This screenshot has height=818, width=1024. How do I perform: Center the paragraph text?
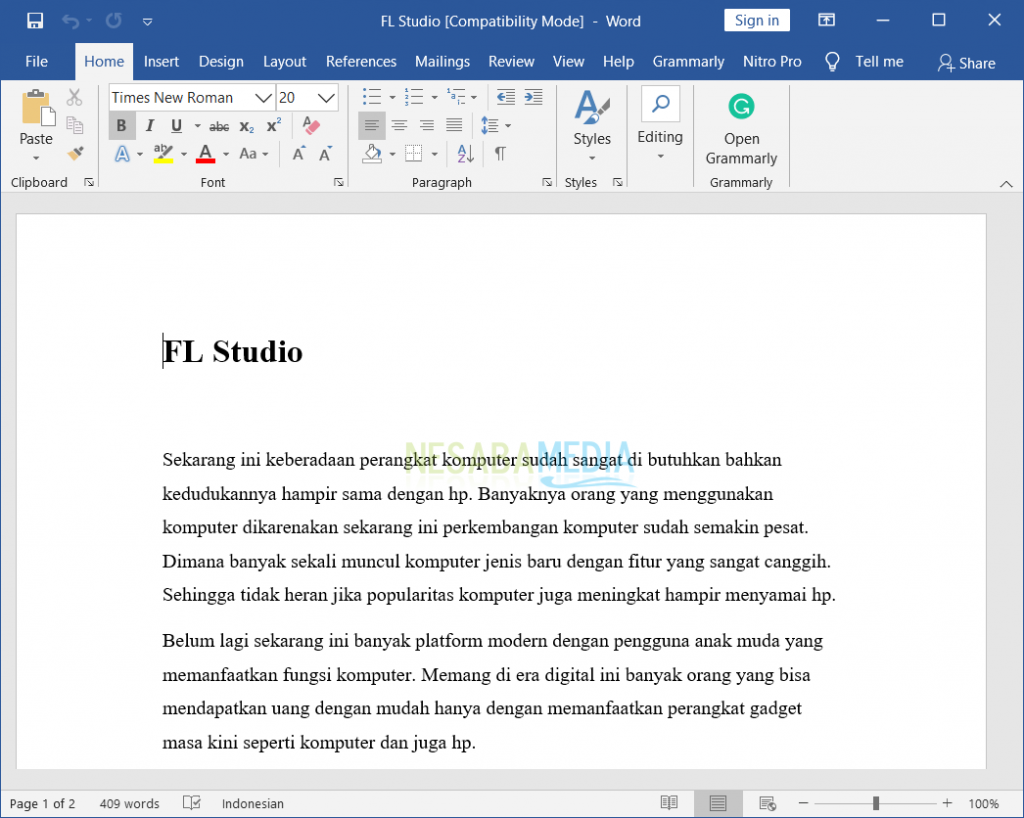point(399,125)
